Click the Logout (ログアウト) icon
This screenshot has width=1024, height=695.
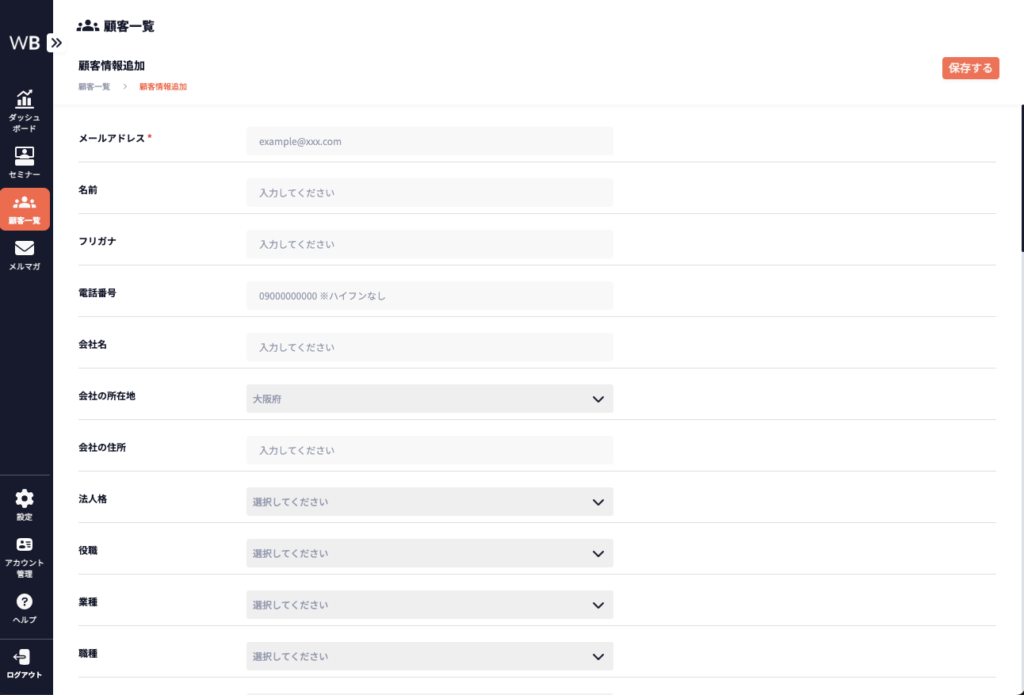coord(25,657)
